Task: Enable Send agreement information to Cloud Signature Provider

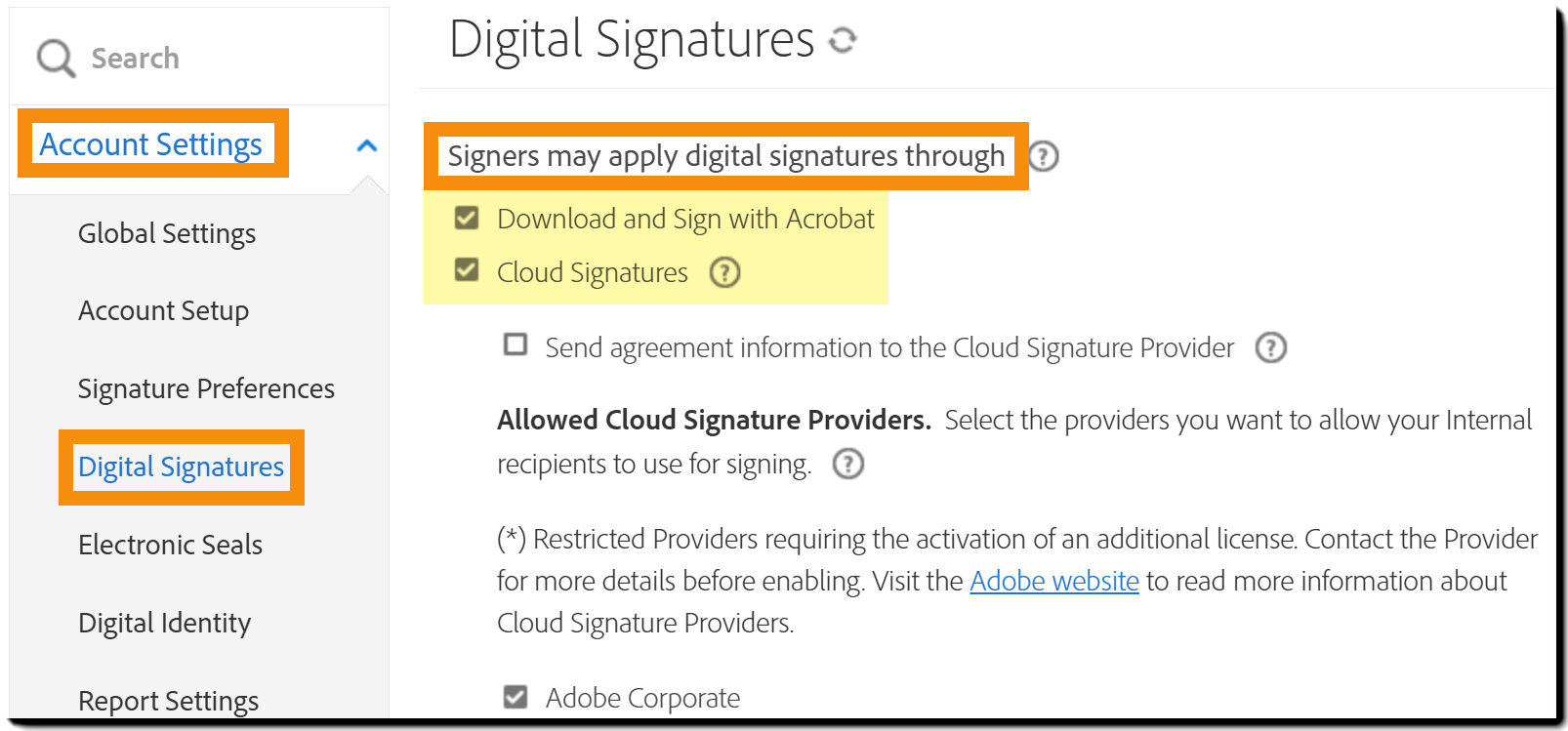Action: pos(515,345)
